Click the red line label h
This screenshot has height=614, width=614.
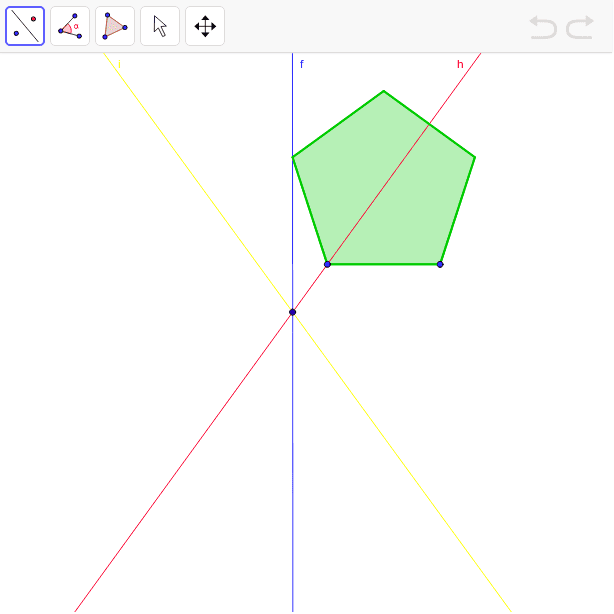460,64
